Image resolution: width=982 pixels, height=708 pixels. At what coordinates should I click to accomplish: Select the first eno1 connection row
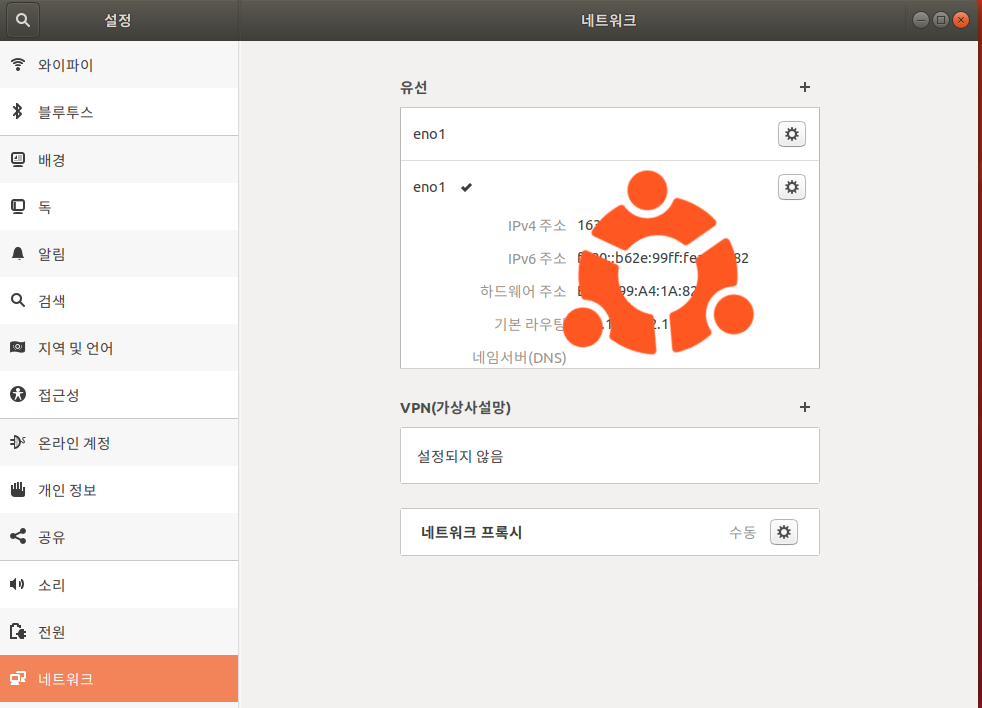[x=610, y=134]
